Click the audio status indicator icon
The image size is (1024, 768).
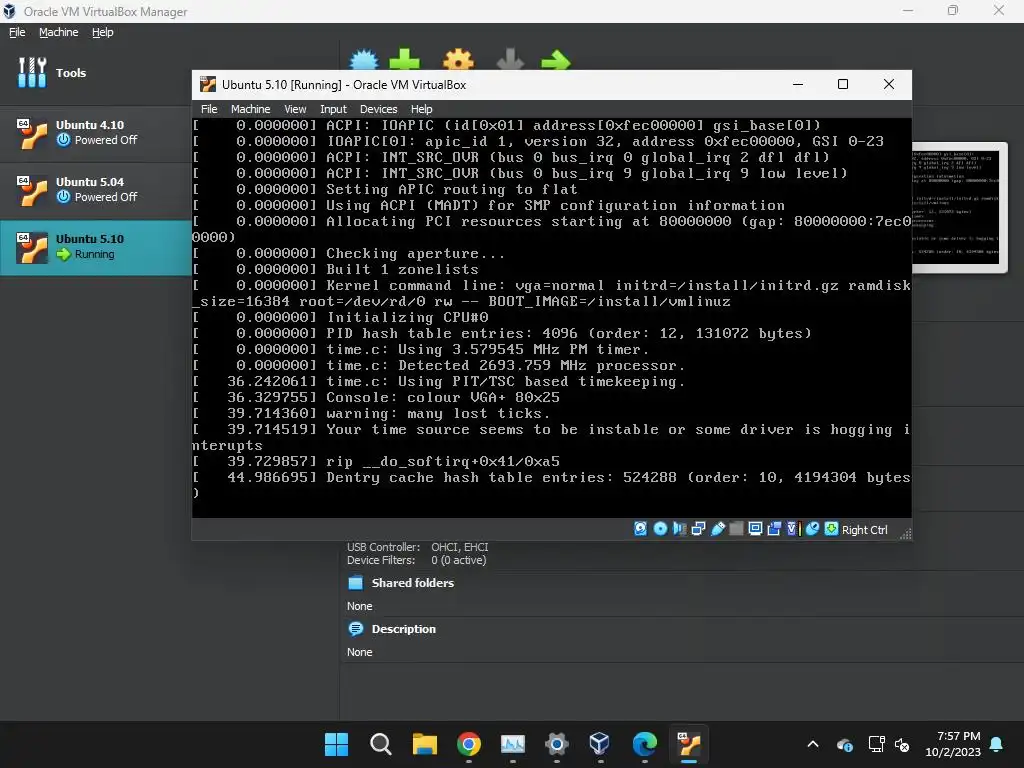679,529
